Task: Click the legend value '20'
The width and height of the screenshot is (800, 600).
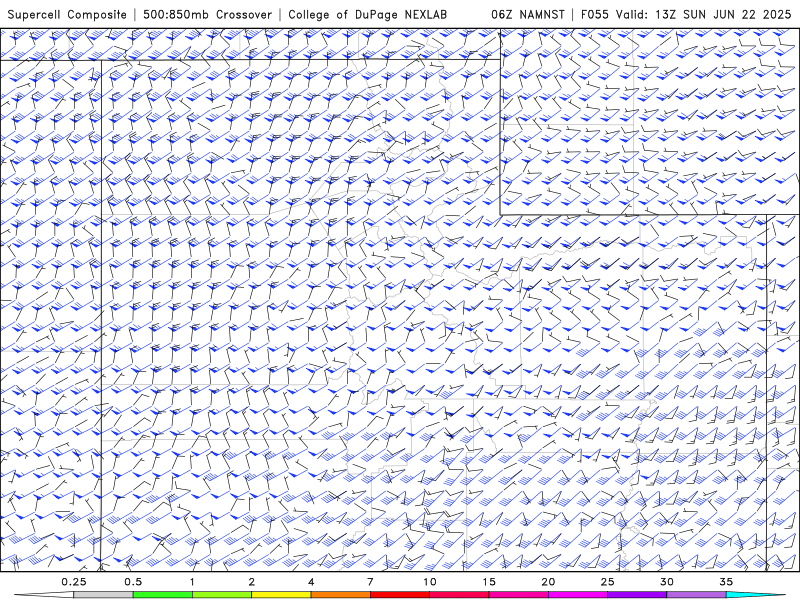Action: (548, 582)
